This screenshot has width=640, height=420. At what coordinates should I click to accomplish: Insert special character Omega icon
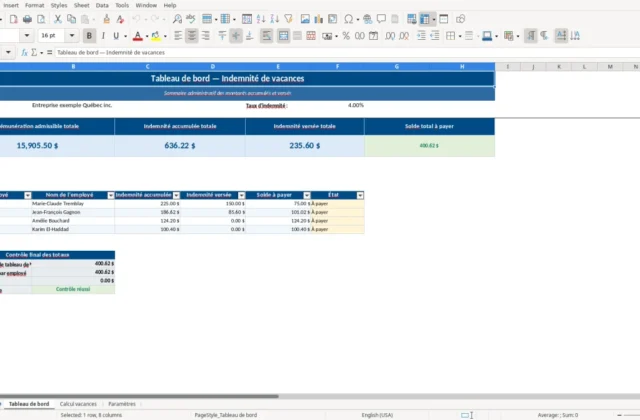tap(349, 19)
